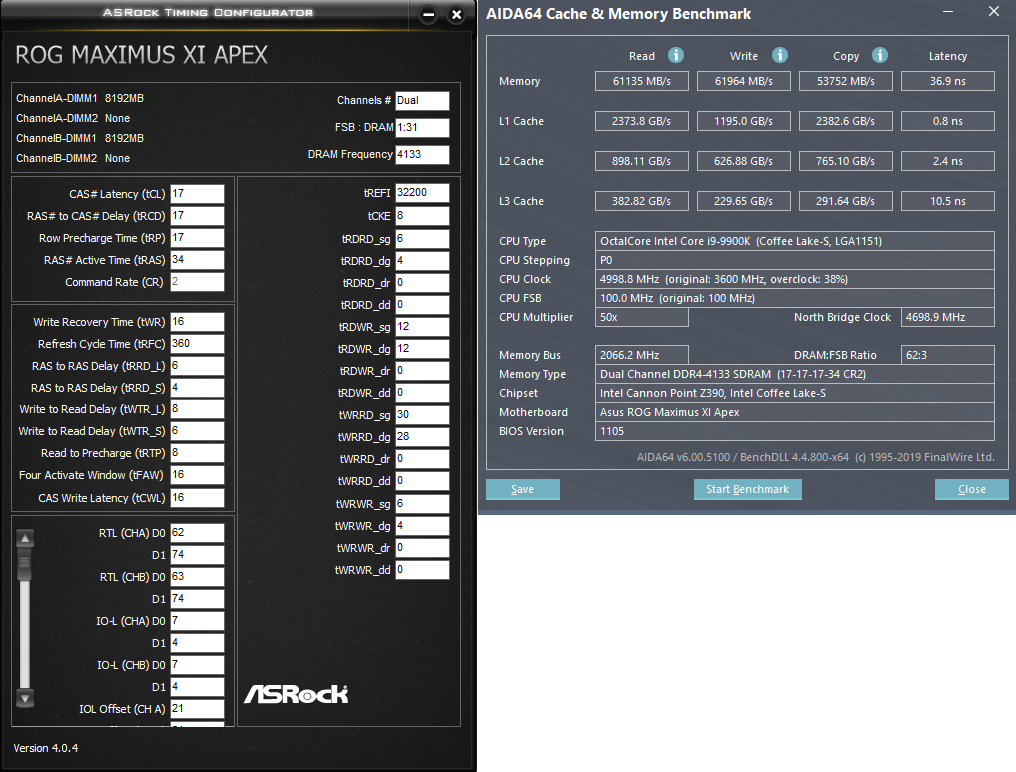Select the CAS# Latency (tCL) field
The image size is (1016, 772).
click(197, 194)
